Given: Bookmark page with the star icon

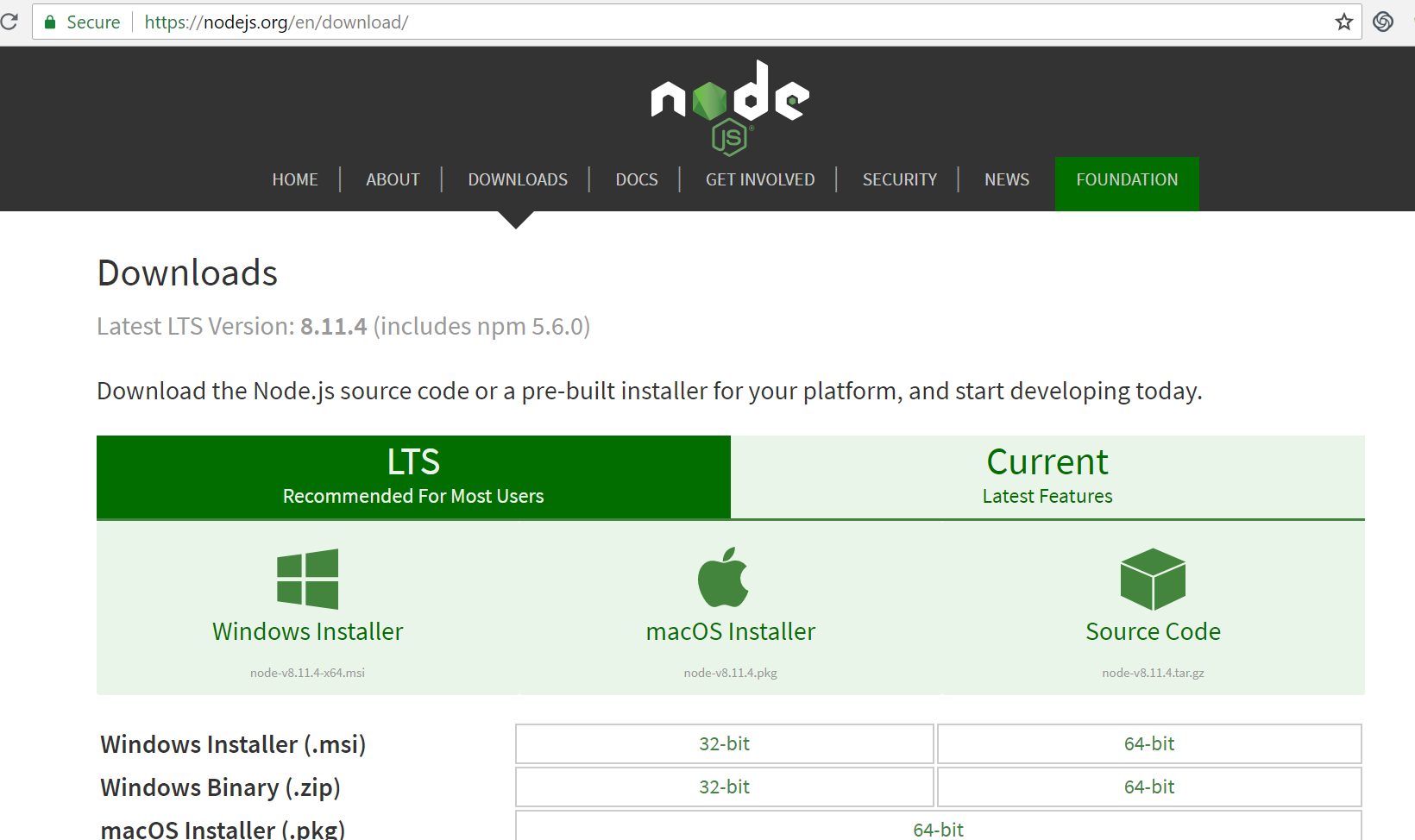Looking at the screenshot, I should click(1343, 22).
